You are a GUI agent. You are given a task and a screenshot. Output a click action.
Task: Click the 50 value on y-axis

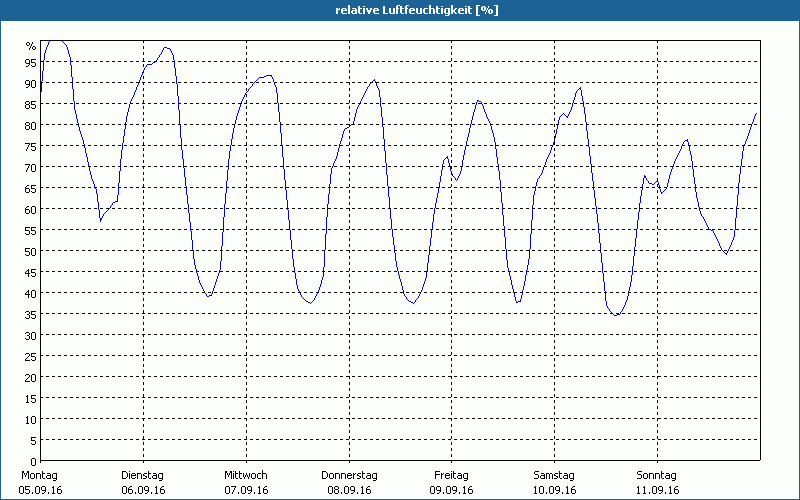point(30,252)
